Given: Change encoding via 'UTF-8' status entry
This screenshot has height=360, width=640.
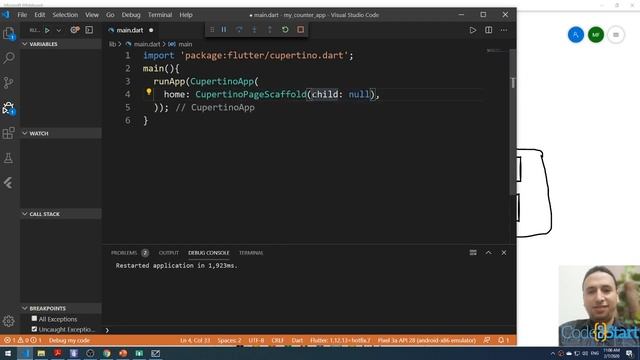Looking at the screenshot, I should 256,340.
